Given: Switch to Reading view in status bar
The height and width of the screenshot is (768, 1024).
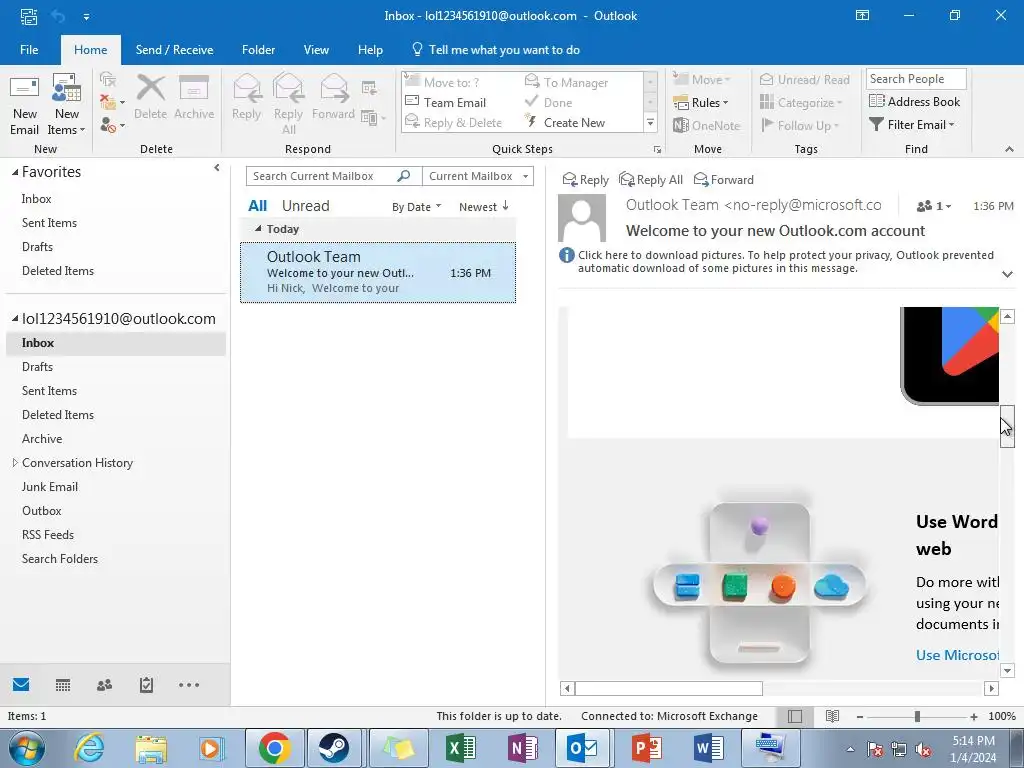Looking at the screenshot, I should click(x=832, y=716).
